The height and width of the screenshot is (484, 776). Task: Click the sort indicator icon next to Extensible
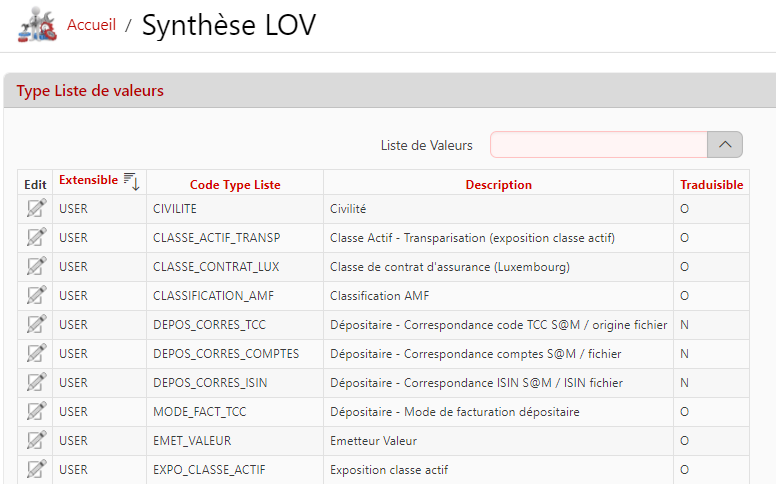click(131, 181)
